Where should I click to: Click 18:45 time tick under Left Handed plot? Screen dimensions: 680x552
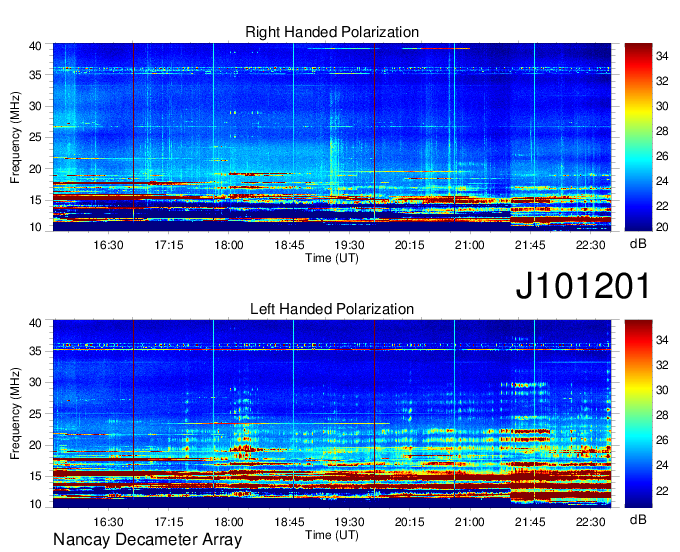tap(289, 522)
